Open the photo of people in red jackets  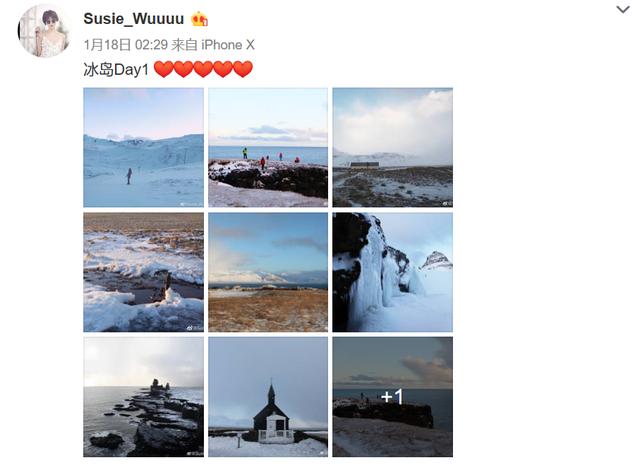268,147
